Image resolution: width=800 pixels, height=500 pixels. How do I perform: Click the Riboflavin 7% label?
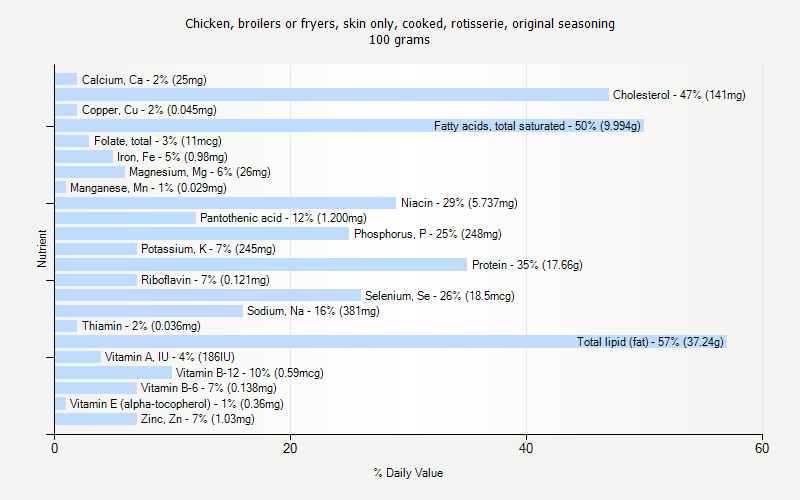point(205,280)
